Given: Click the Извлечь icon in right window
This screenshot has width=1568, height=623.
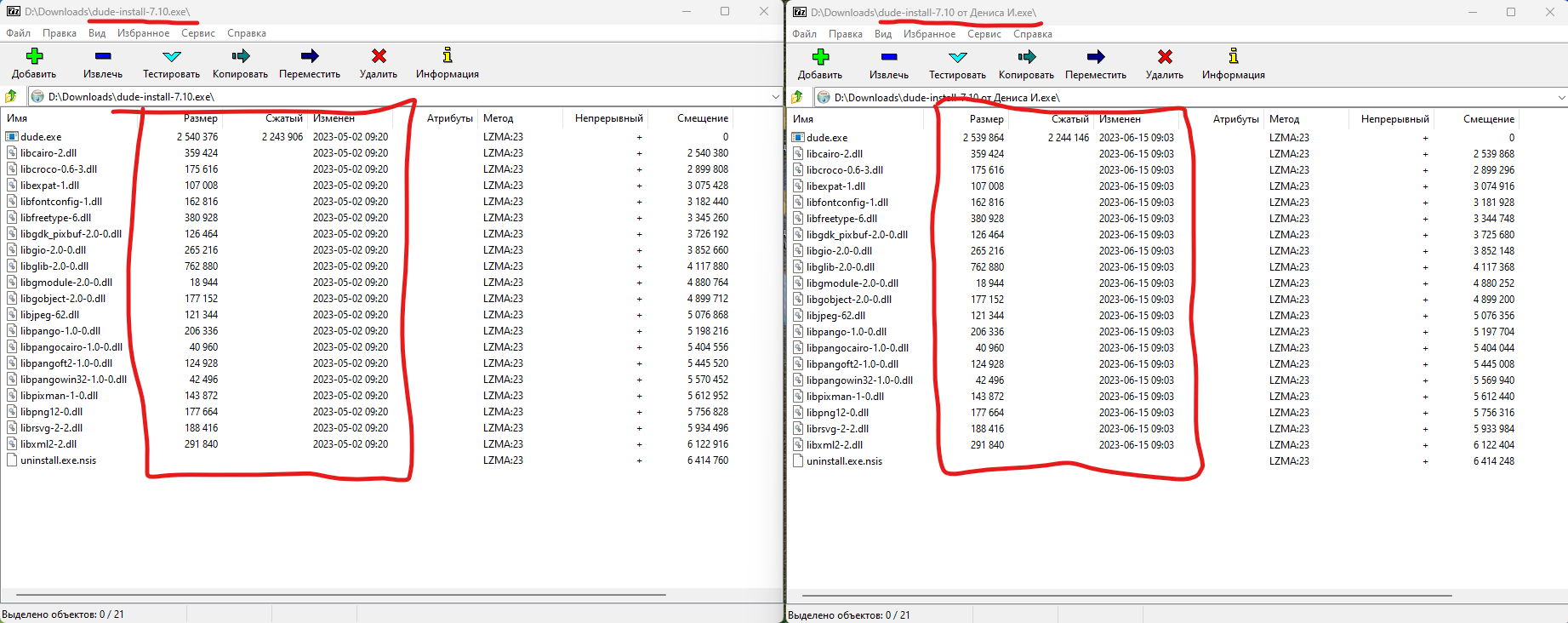Looking at the screenshot, I should pyautogui.click(x=889, y=57).
